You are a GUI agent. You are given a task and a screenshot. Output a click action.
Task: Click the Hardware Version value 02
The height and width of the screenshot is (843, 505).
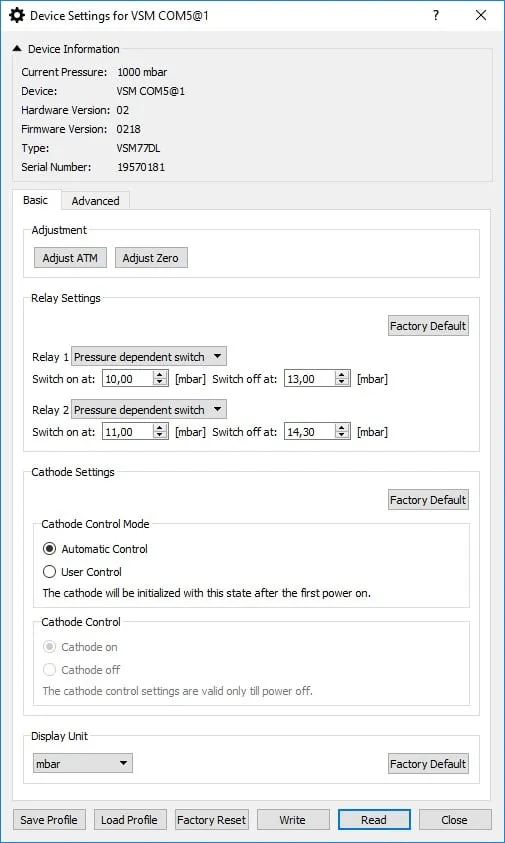(x=123, y=110)
